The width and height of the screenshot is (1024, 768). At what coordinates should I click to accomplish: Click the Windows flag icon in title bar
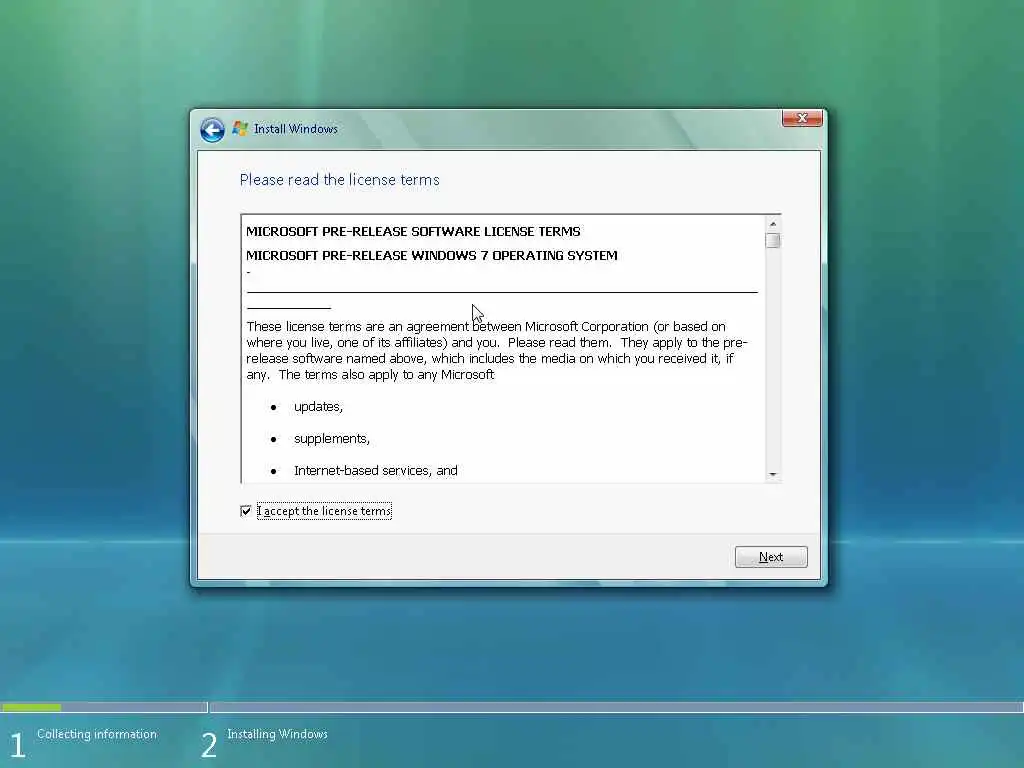click(240, 129)
